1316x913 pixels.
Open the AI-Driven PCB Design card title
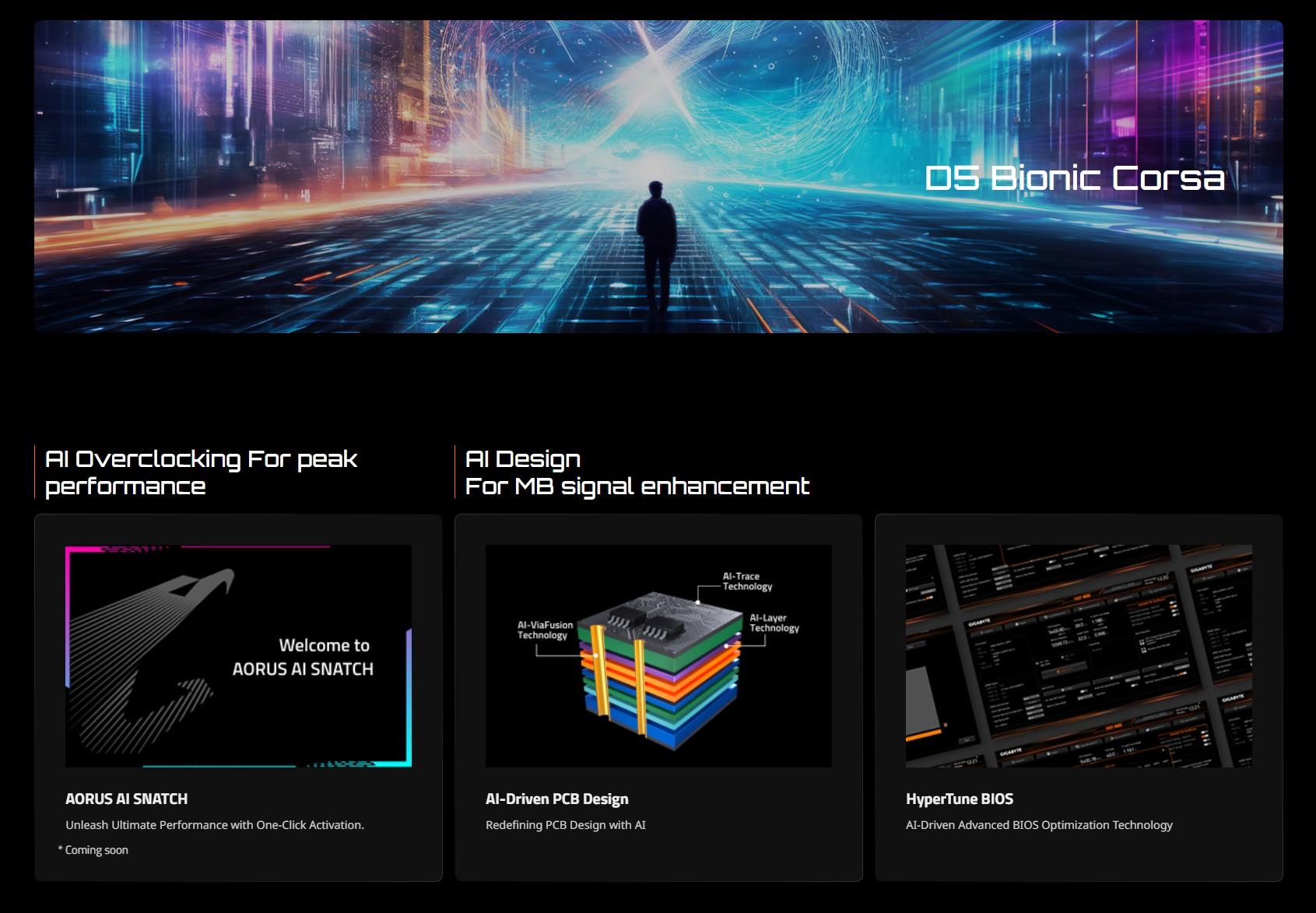pyautogui.click(x=556, y=799)
